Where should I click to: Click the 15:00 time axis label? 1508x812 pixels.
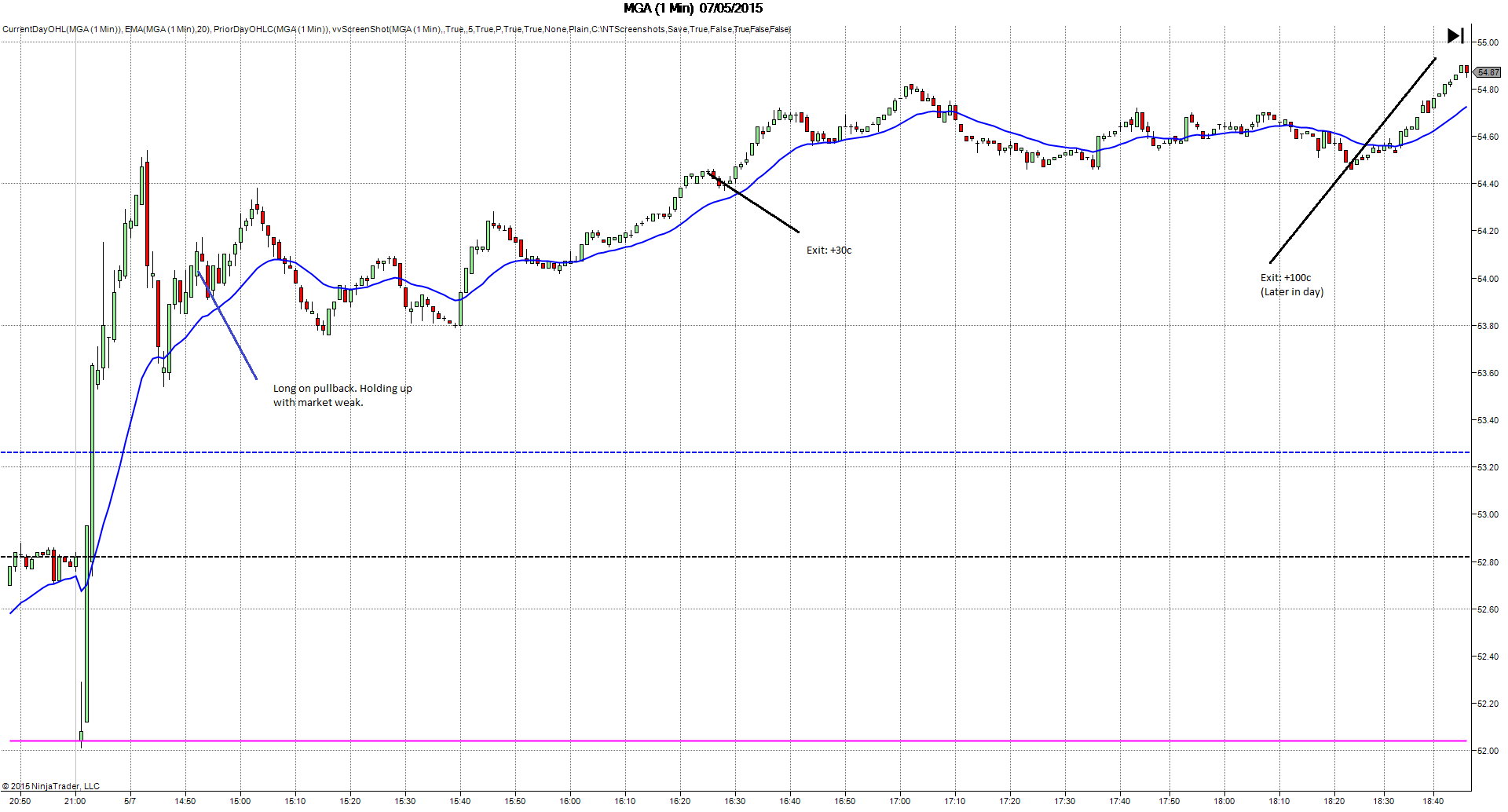(240, 801)
